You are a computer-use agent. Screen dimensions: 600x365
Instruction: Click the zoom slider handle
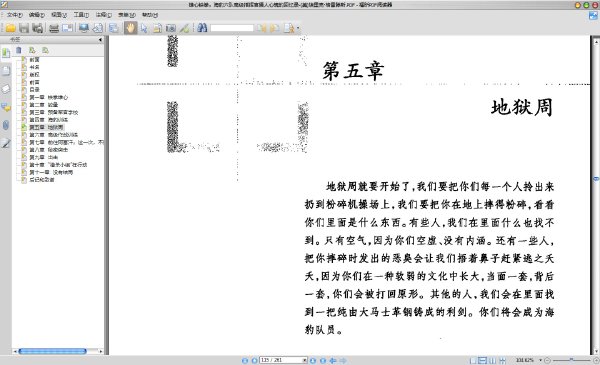tap(571, 360)
